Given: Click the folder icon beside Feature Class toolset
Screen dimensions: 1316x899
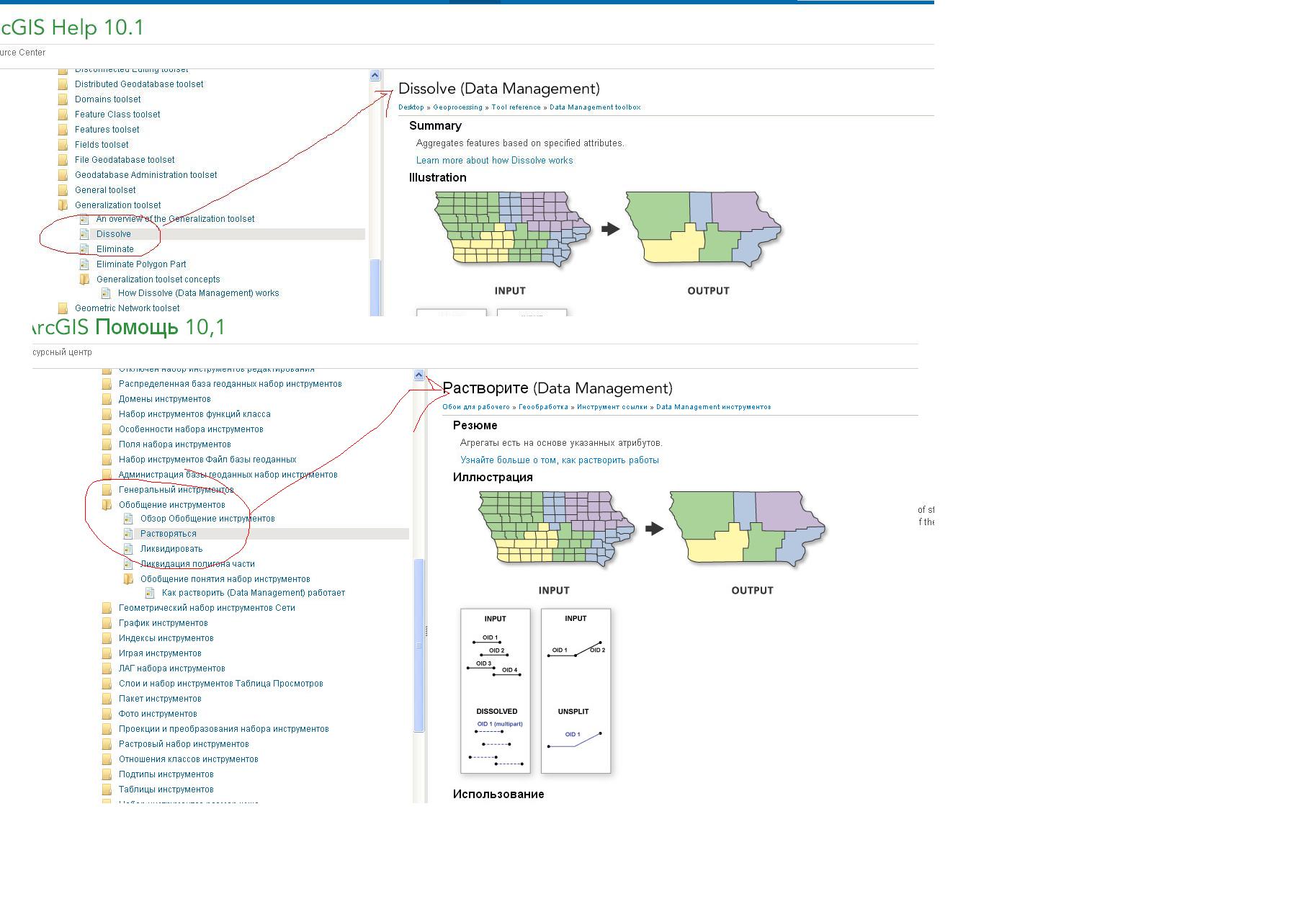Looking at the screenshot, I should (x=63, y=115).
